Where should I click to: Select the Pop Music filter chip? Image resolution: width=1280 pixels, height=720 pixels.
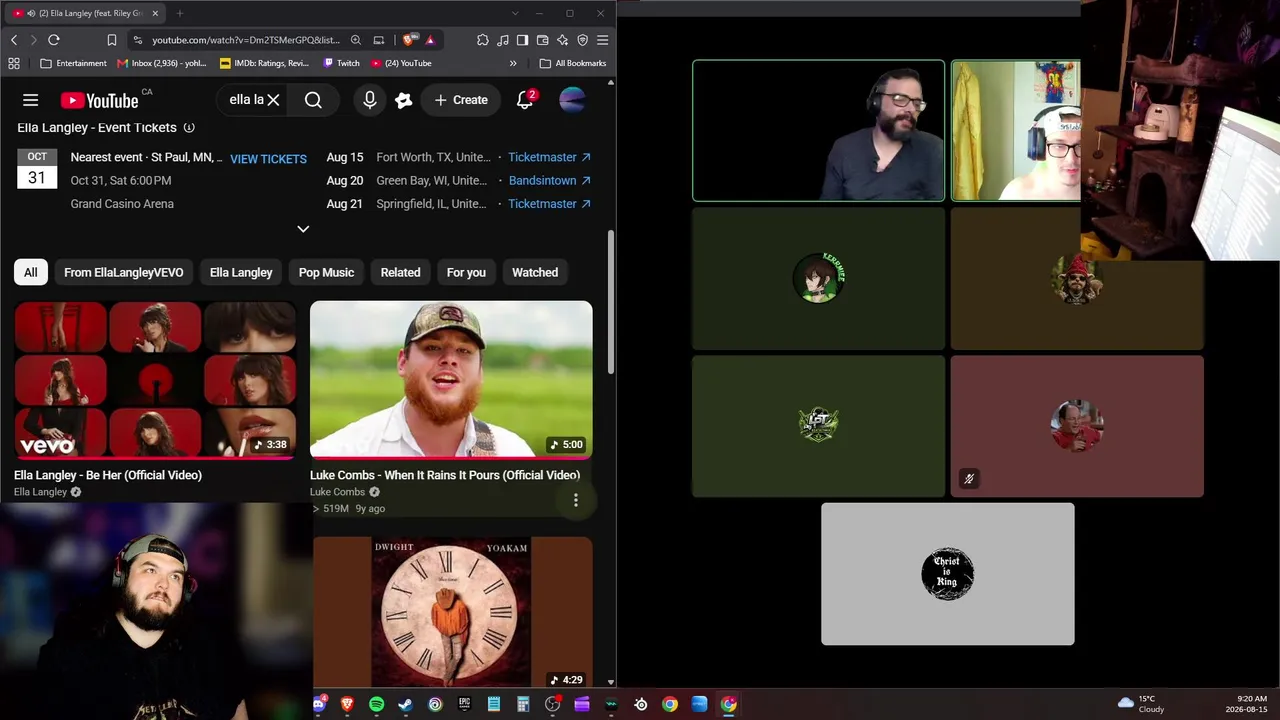(326, 272)
